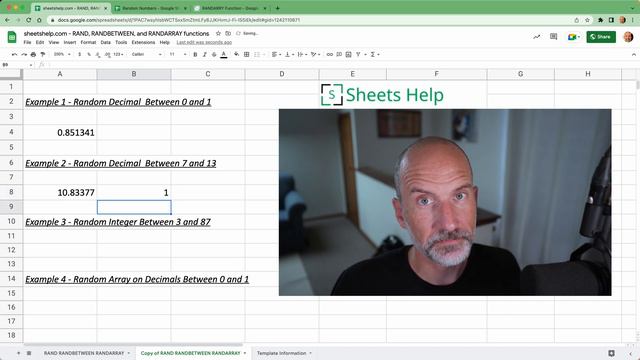The height and width of the screenshot is (360, 640).
Task: Hide the menus with the collapse chevron
Action: tap(633, 54)
